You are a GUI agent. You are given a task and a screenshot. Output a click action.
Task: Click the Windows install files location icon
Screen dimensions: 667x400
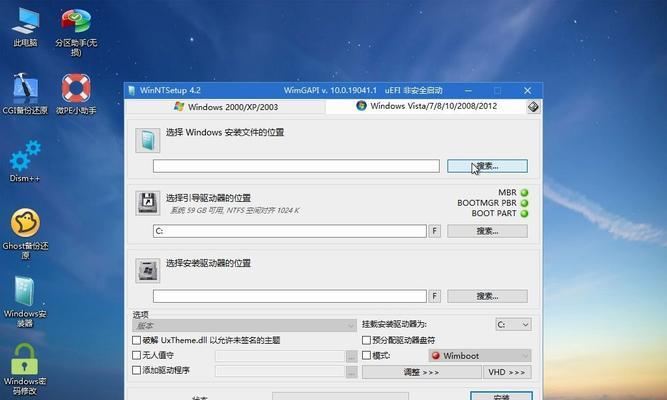[x=148, y=140]
